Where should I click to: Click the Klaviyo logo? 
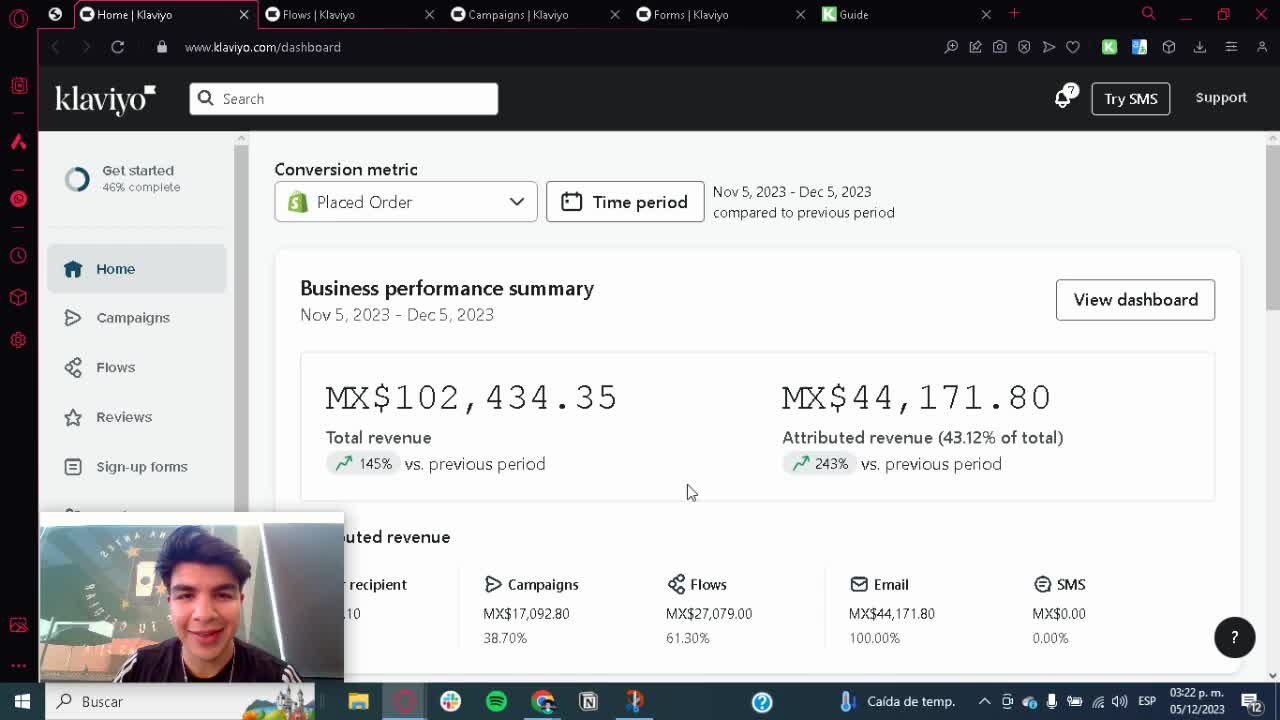[105, 98]
